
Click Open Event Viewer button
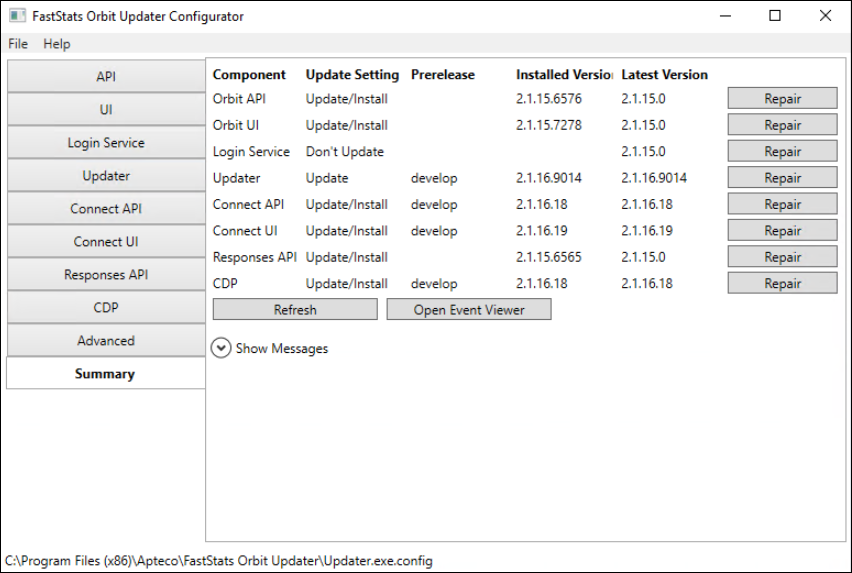click(x=469, y=310)
